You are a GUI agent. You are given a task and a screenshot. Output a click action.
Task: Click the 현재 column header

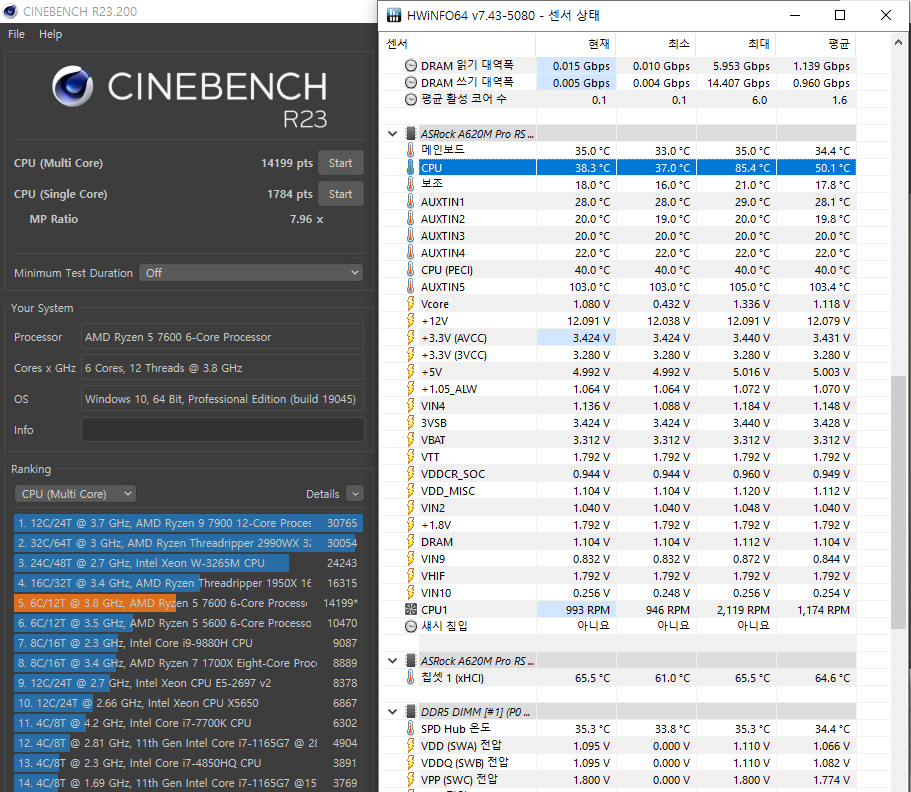(576, 44)
